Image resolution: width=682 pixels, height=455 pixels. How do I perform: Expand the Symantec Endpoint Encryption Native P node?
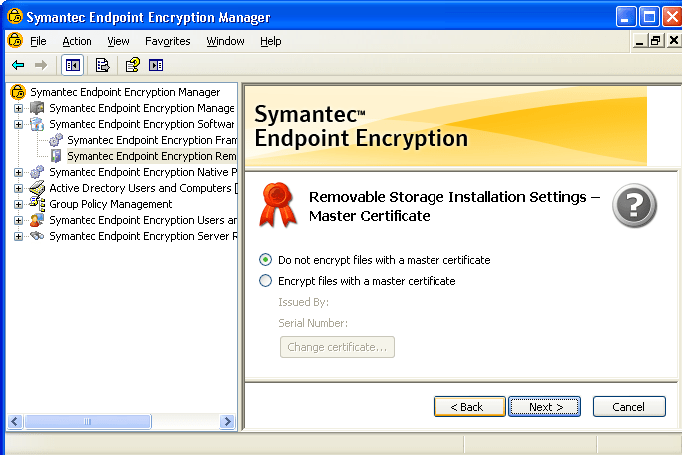[x=18, y=172]
